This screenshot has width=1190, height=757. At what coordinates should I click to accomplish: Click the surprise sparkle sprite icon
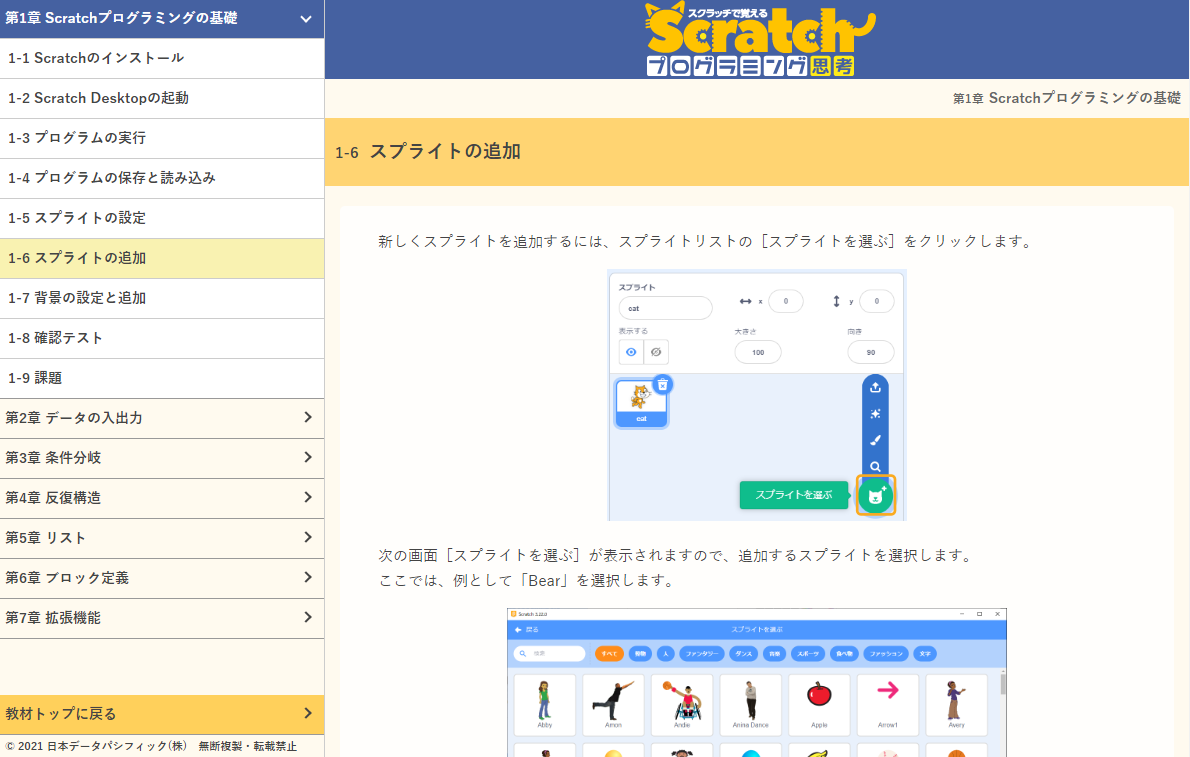[875, 414]
